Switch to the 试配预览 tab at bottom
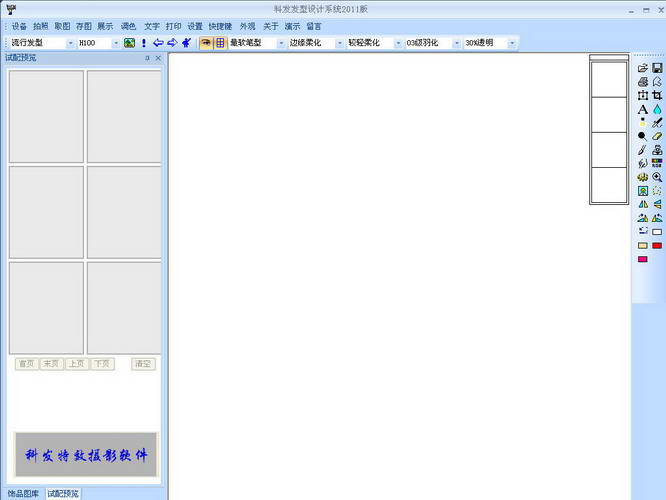The image size is (666, 500). point(63,494)
